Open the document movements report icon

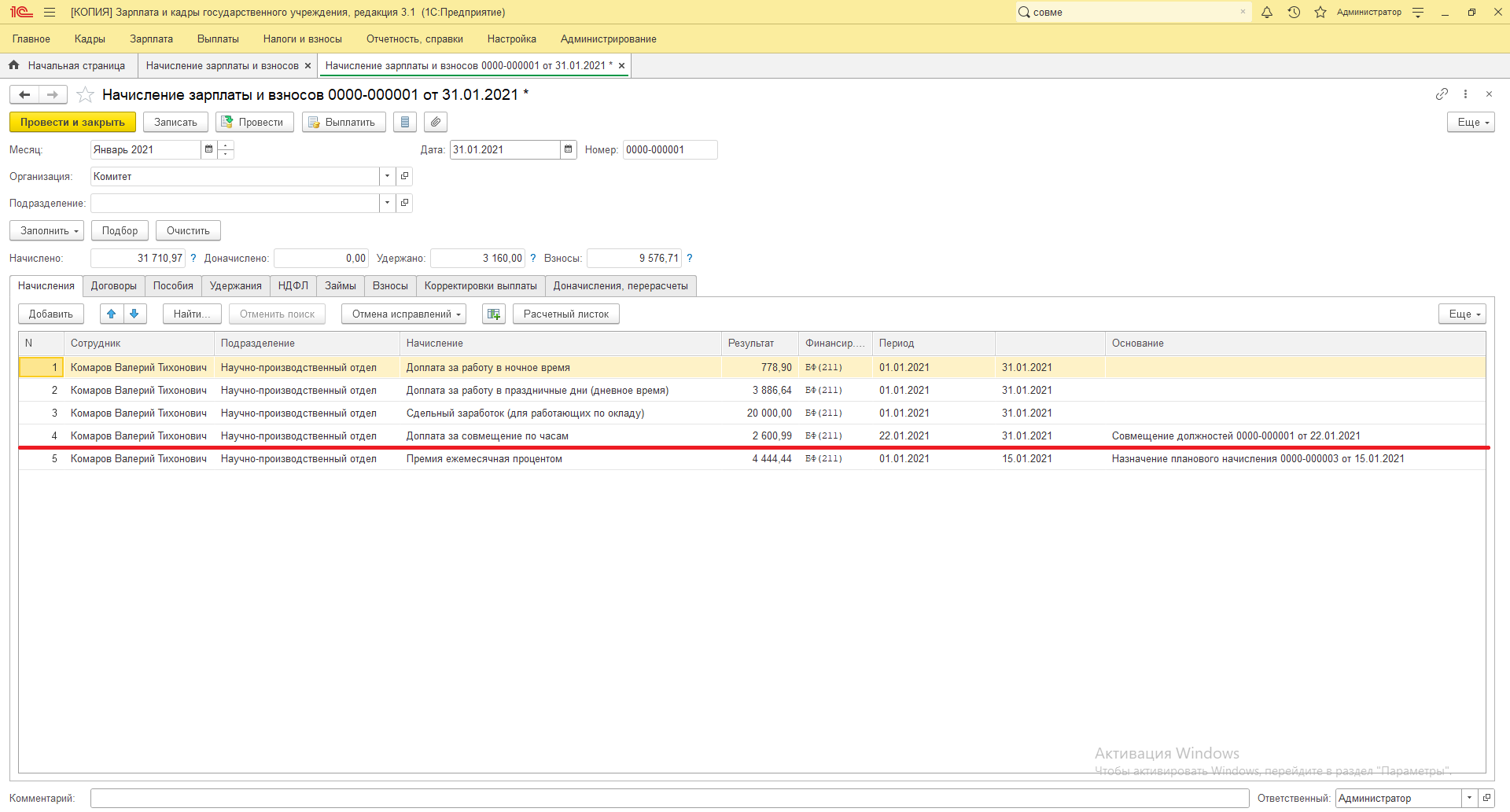point(404,122)
